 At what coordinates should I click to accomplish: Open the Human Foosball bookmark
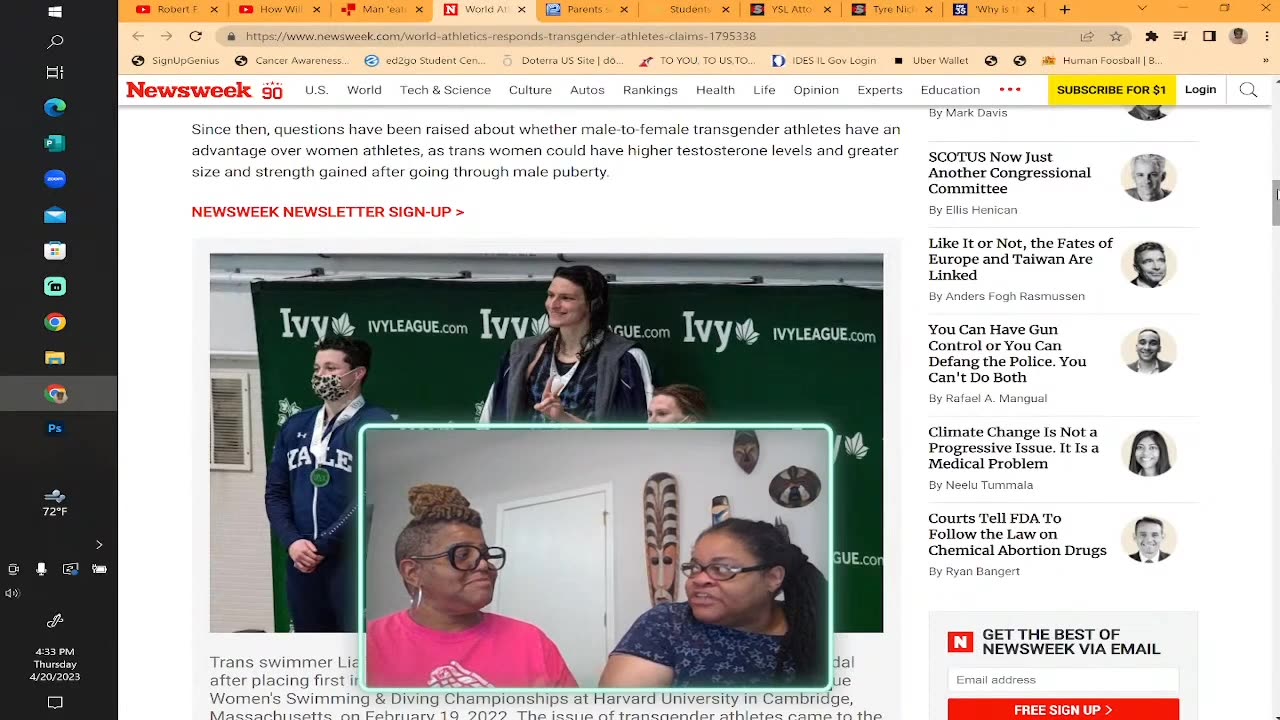[1101, 61]
